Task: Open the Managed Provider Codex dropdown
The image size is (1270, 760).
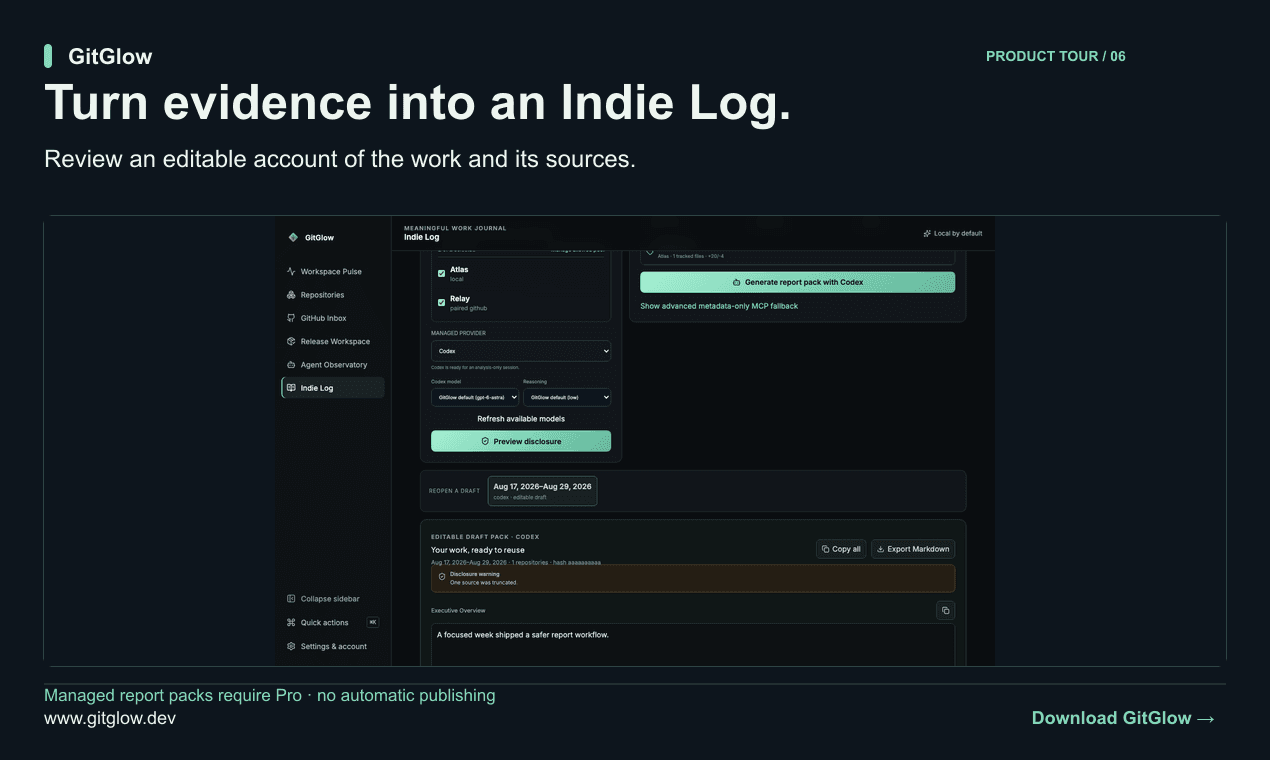Action: point(521,351)
